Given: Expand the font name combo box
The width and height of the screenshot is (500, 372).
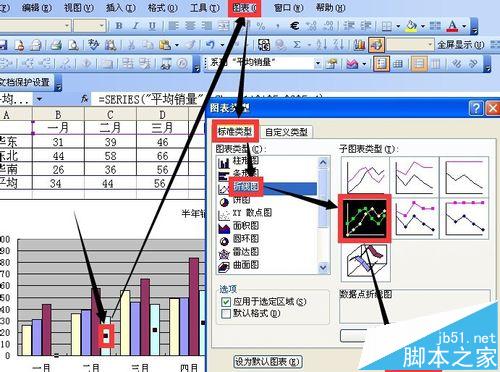Looking at the screenshot, I should pyautogui.click(x=67, y=26).
